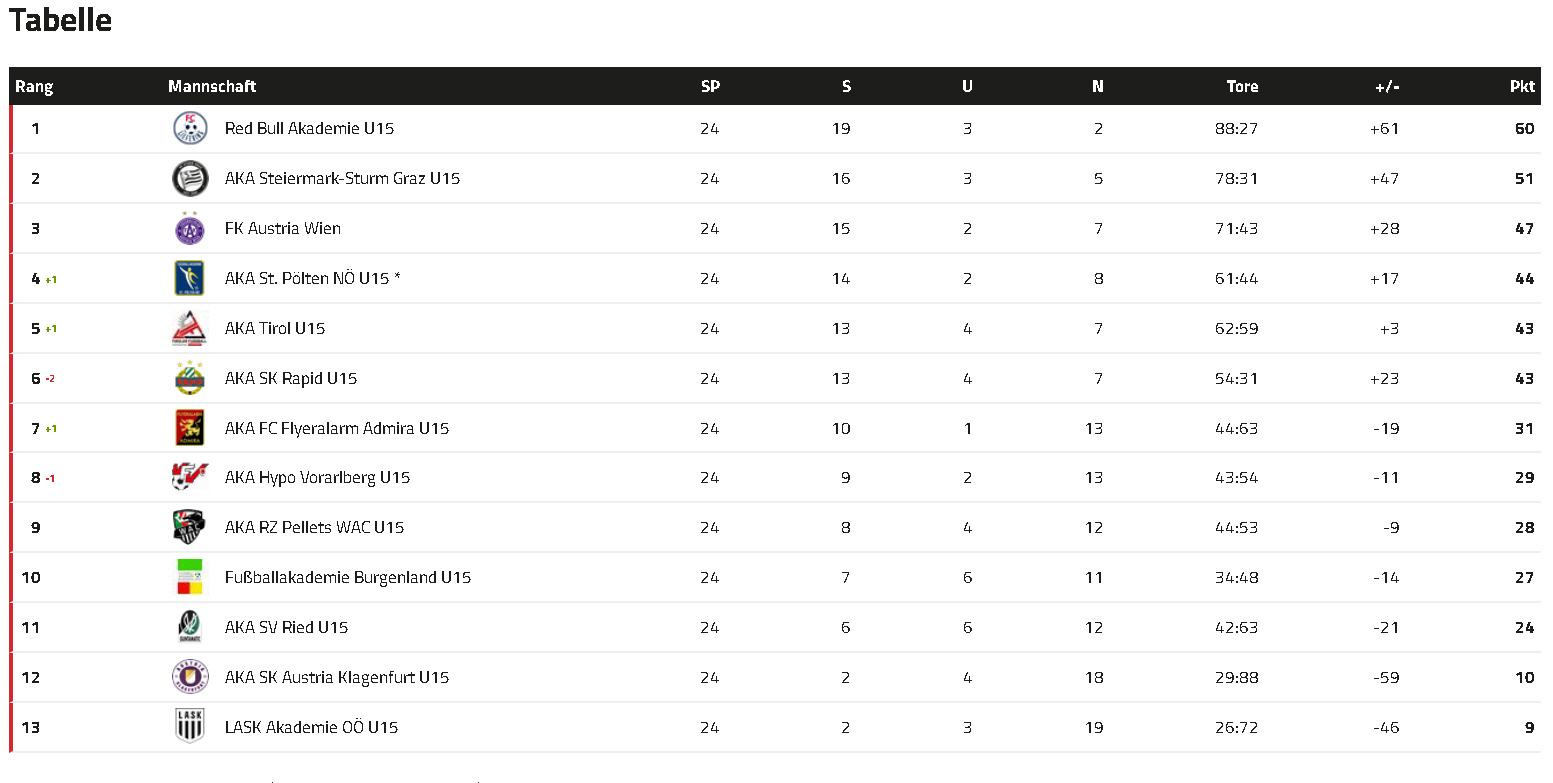
Task: Click the Flyeralarm Admira team logo
Action: (x=190, y=428)
